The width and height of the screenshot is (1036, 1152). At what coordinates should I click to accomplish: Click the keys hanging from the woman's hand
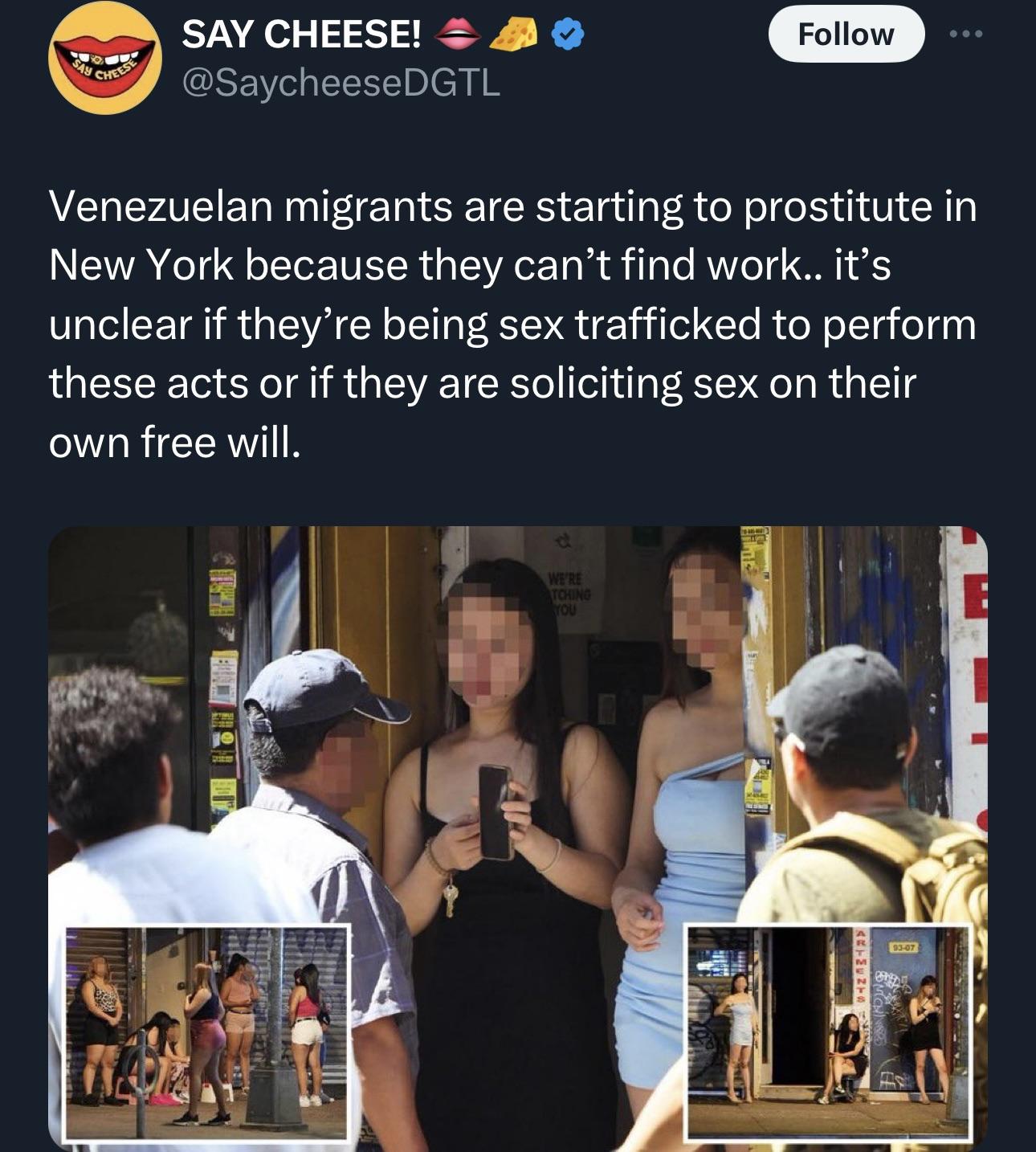(451, 897)
